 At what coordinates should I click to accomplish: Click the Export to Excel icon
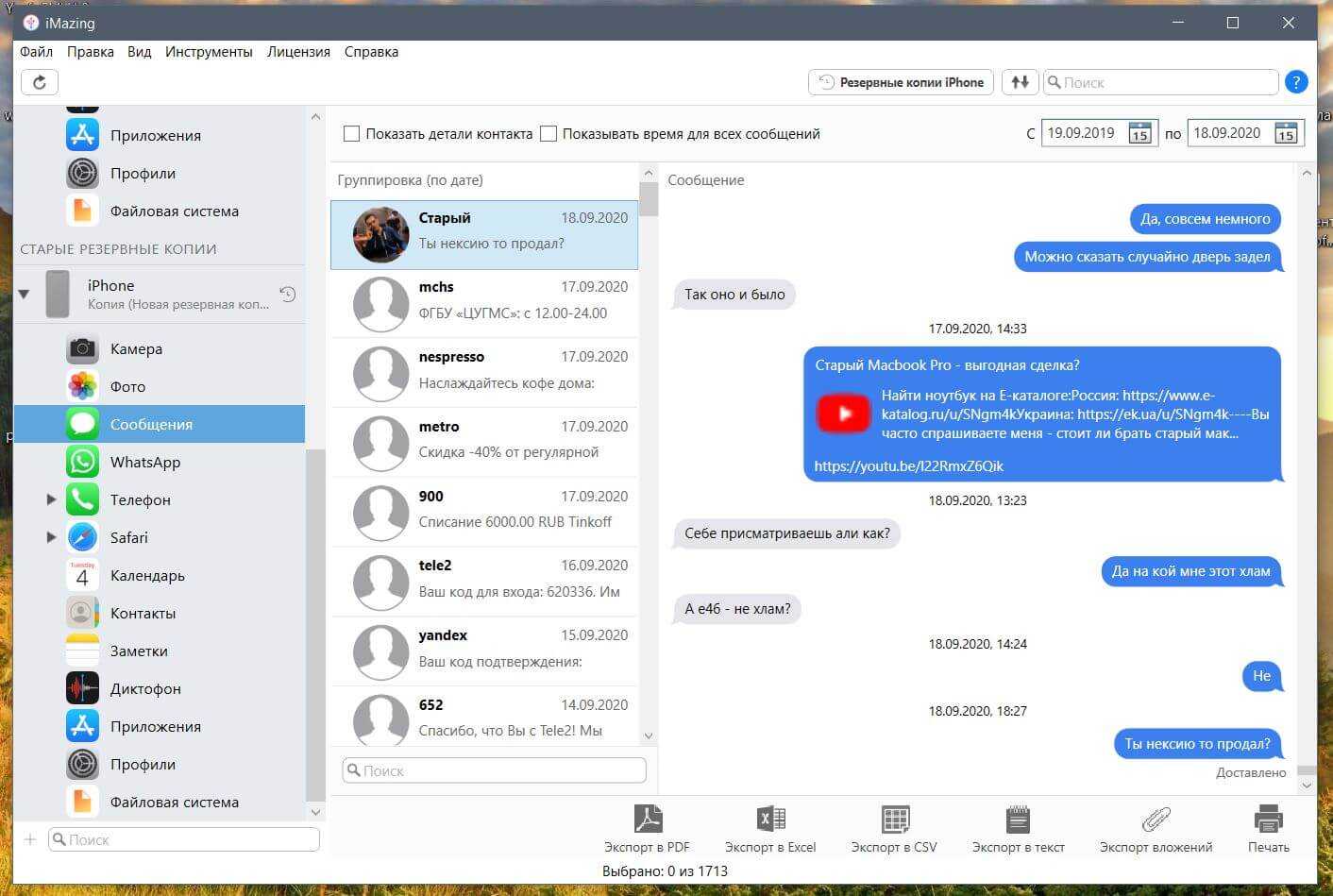pyautogui.click(x=770, y=819)
